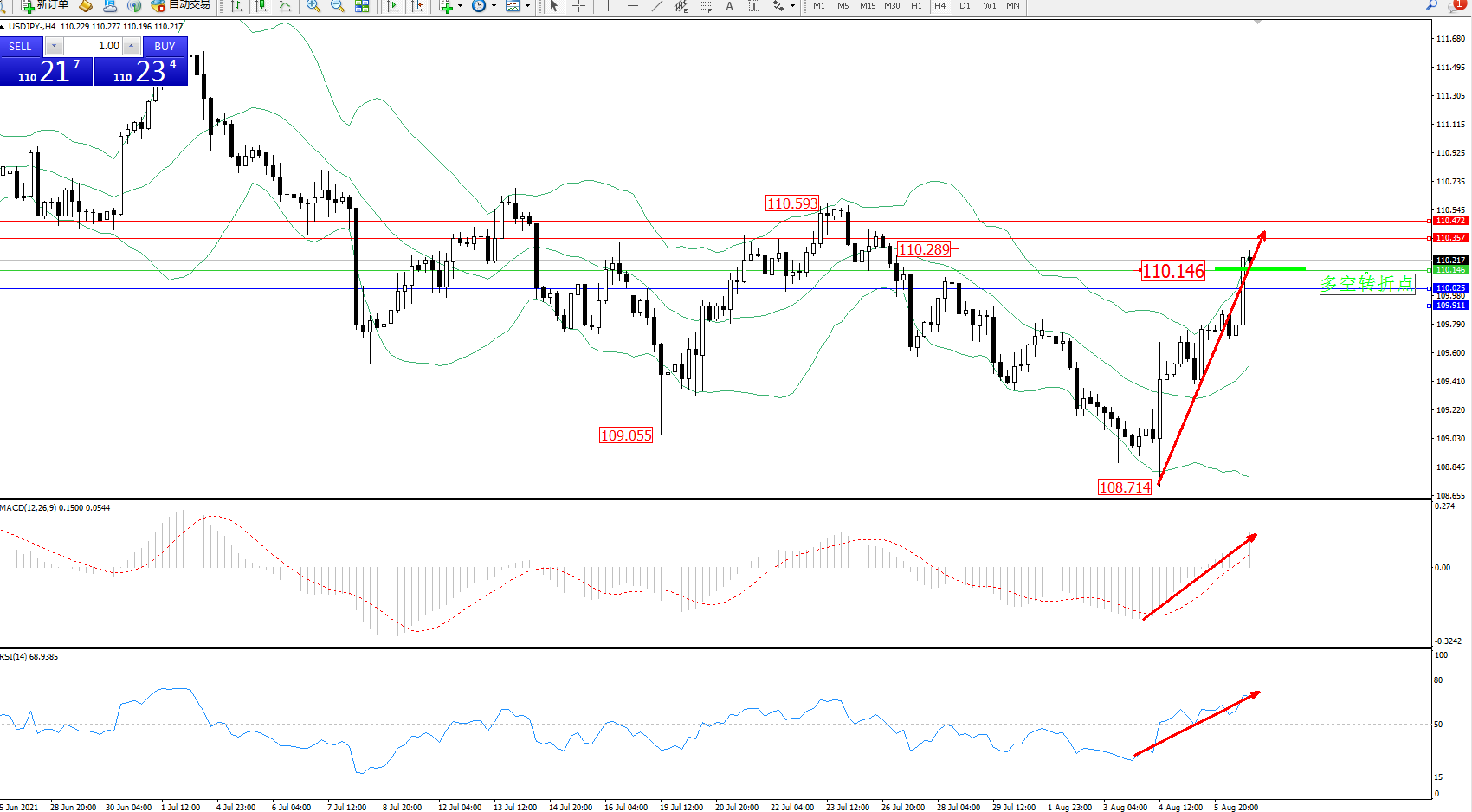Toggle the chart shift button

pos(417,6)
